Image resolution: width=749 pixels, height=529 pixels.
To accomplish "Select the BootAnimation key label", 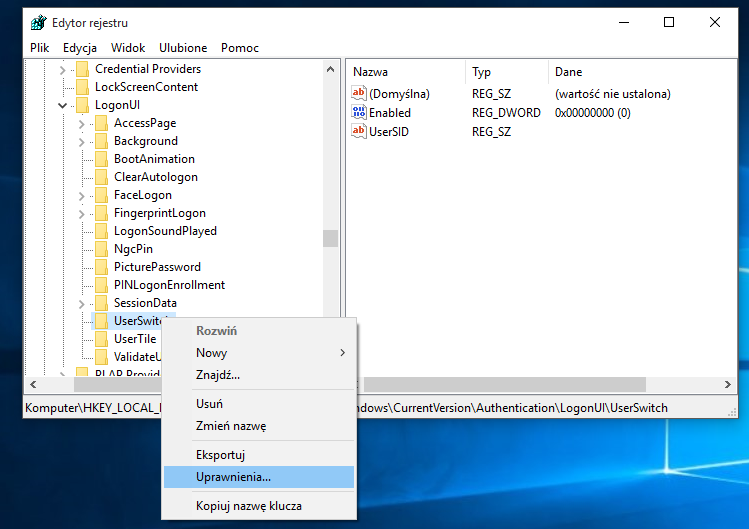I will [154, 159].
